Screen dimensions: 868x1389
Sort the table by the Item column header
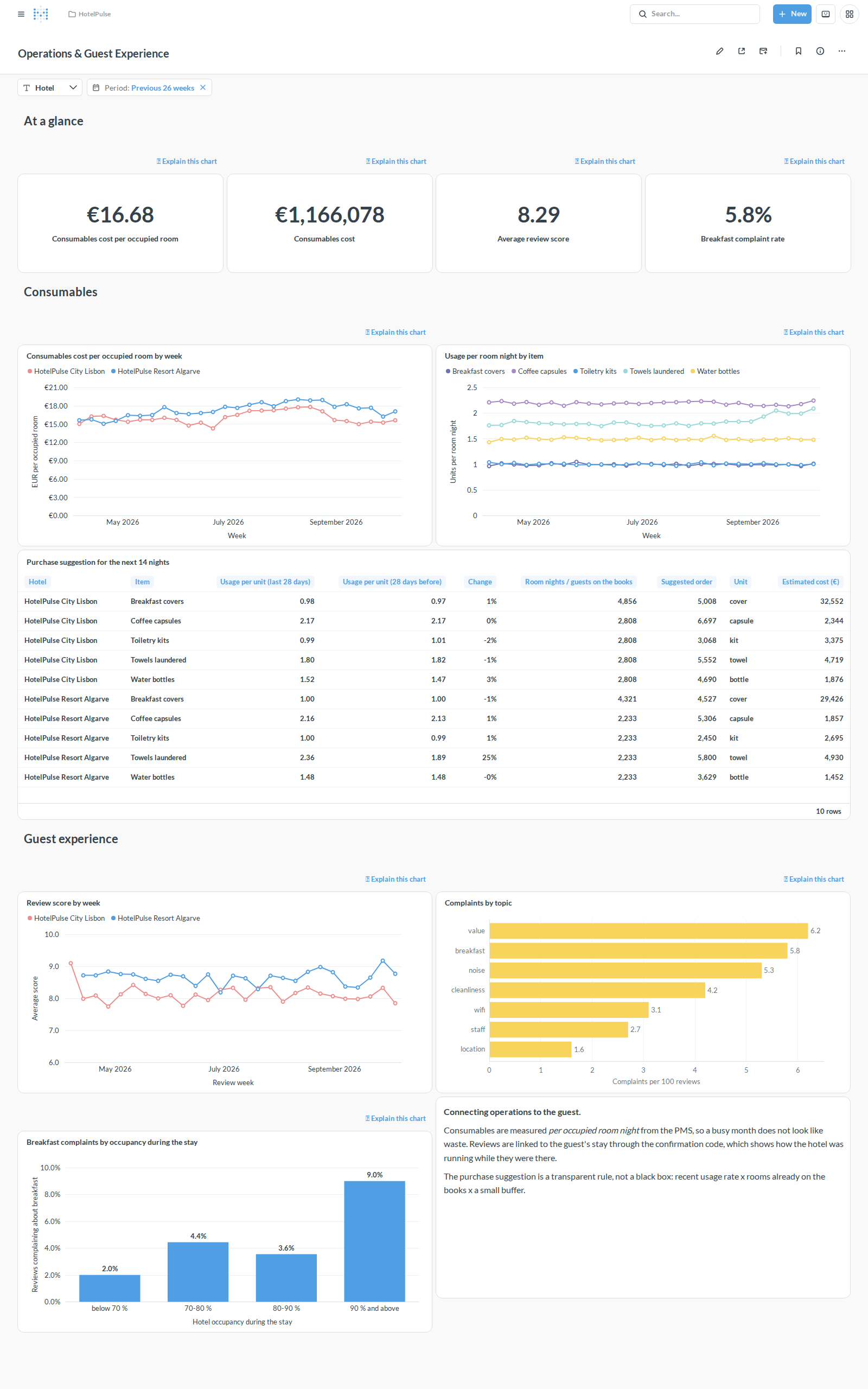[142, 582]
